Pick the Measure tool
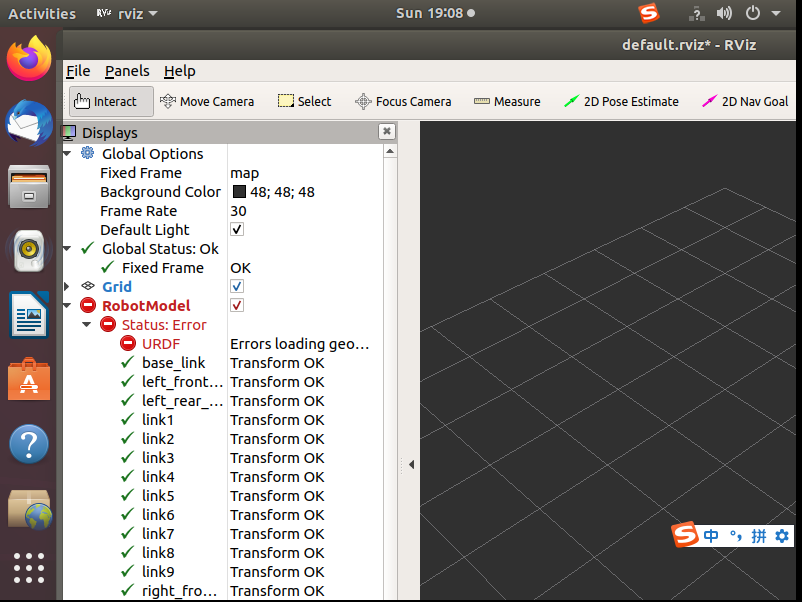Screen dimensions: 803x610 [x=507, y=101]
